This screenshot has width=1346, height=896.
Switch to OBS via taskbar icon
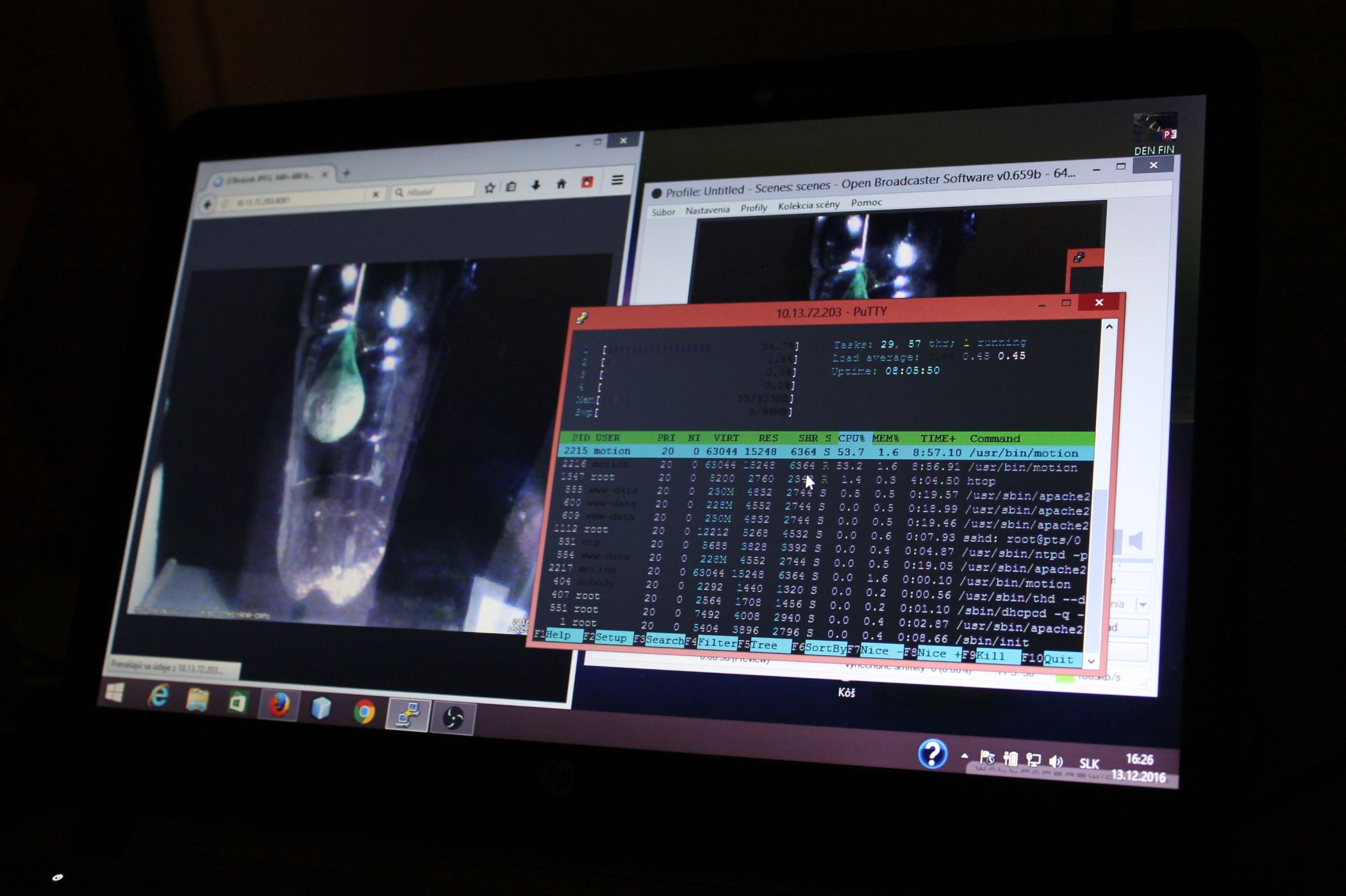(x=453, y=718)
